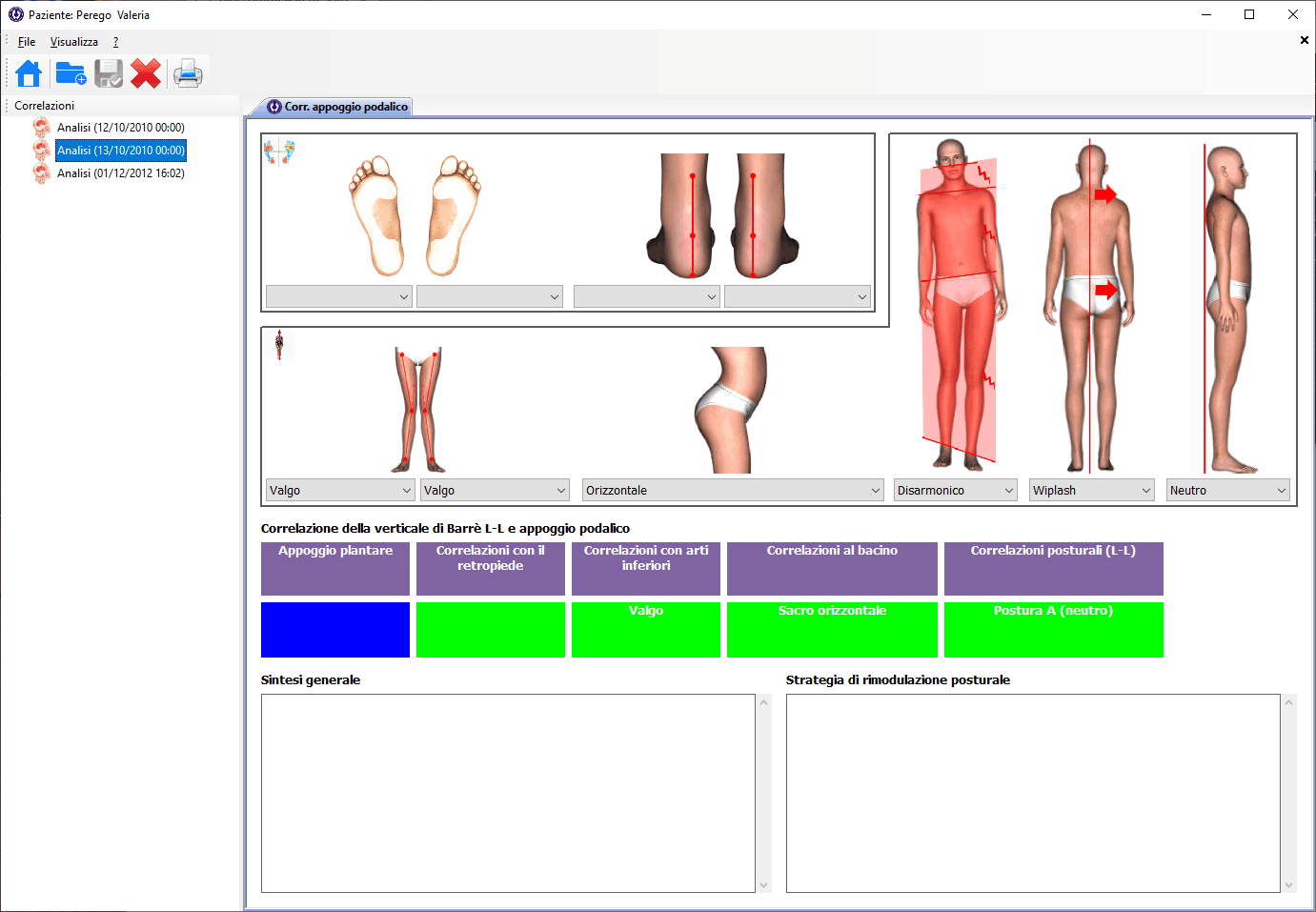
Task: Click plantar footprints image
Action: pyautogui.click(x=415, y=215)
